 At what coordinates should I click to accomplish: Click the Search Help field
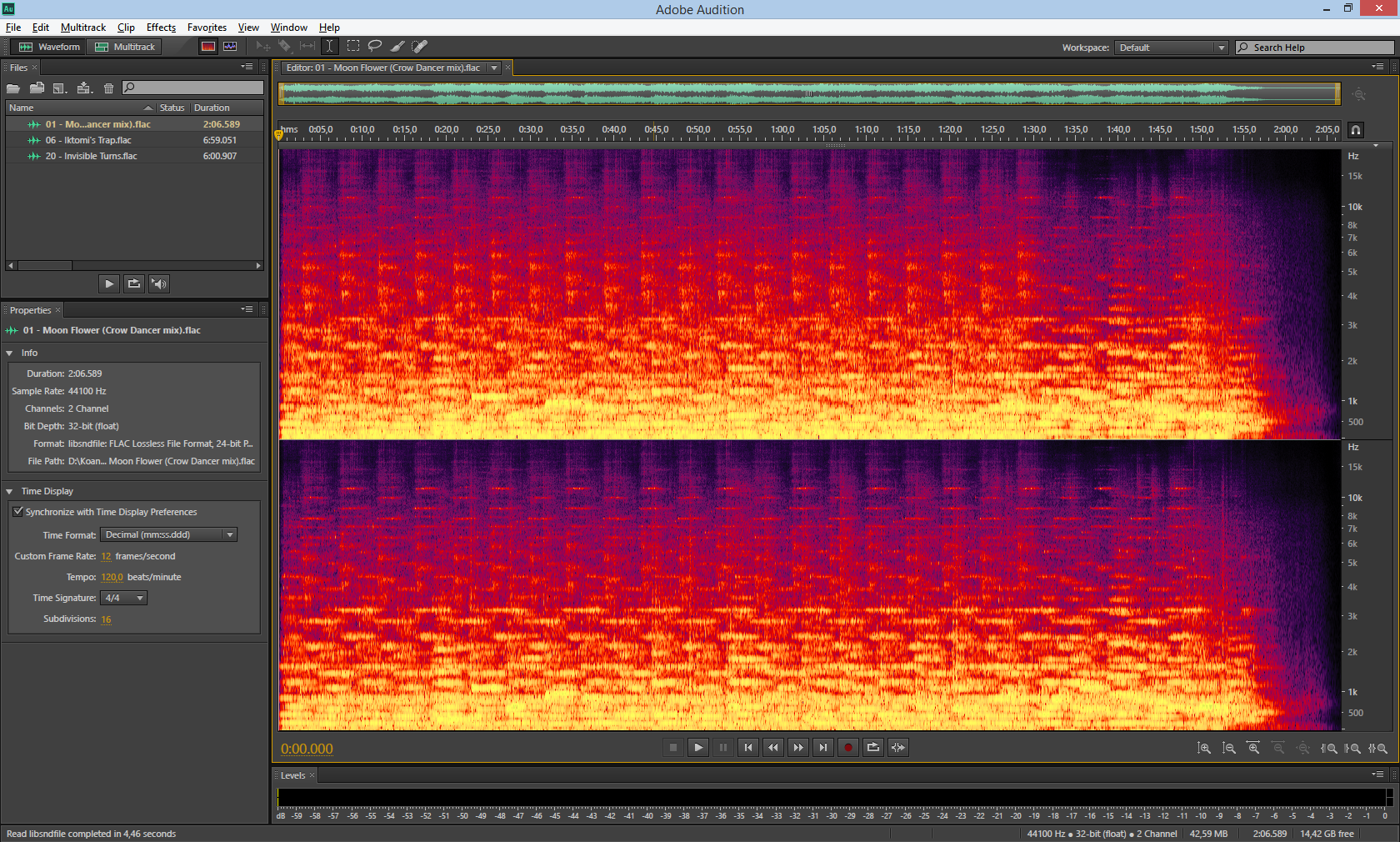[x=1314, y=48]
